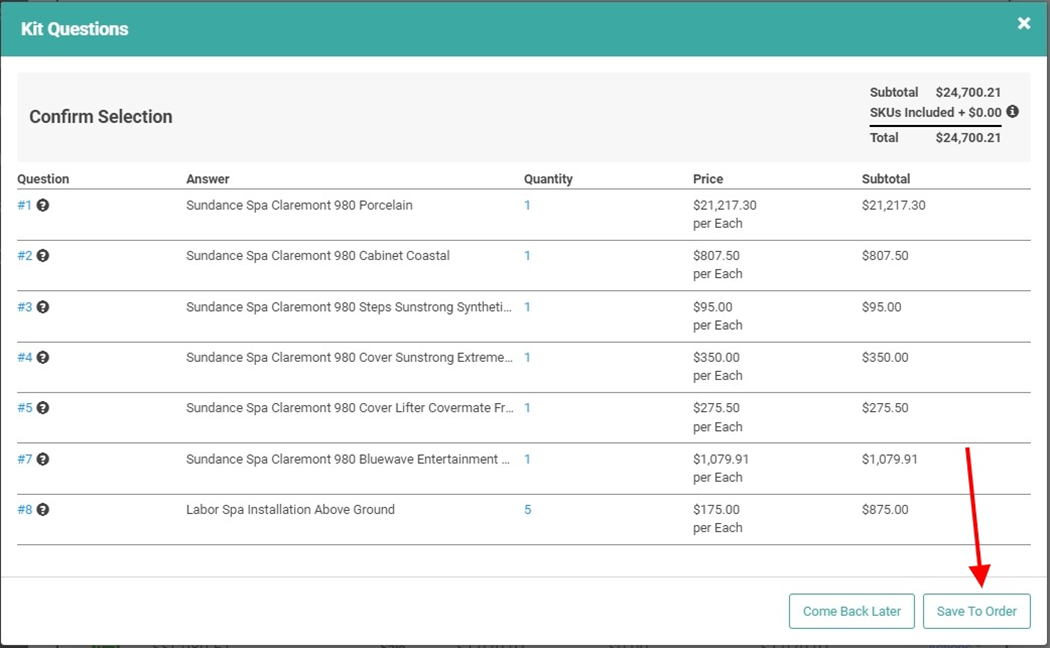Open question #8 link

(25, 509)
